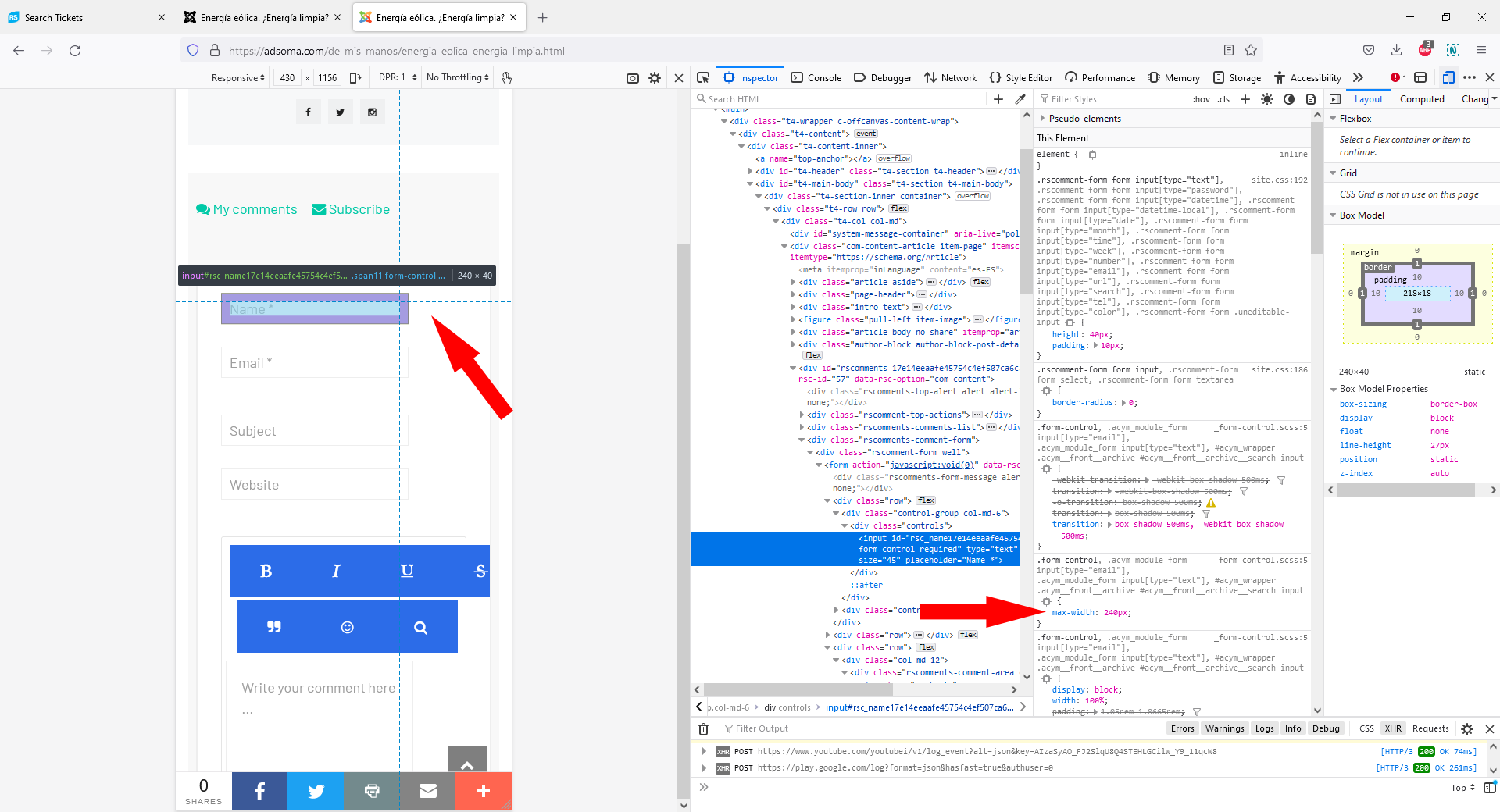Open the Computed styles tab
Viewport: 1500px width, 812px height.
1422,99
